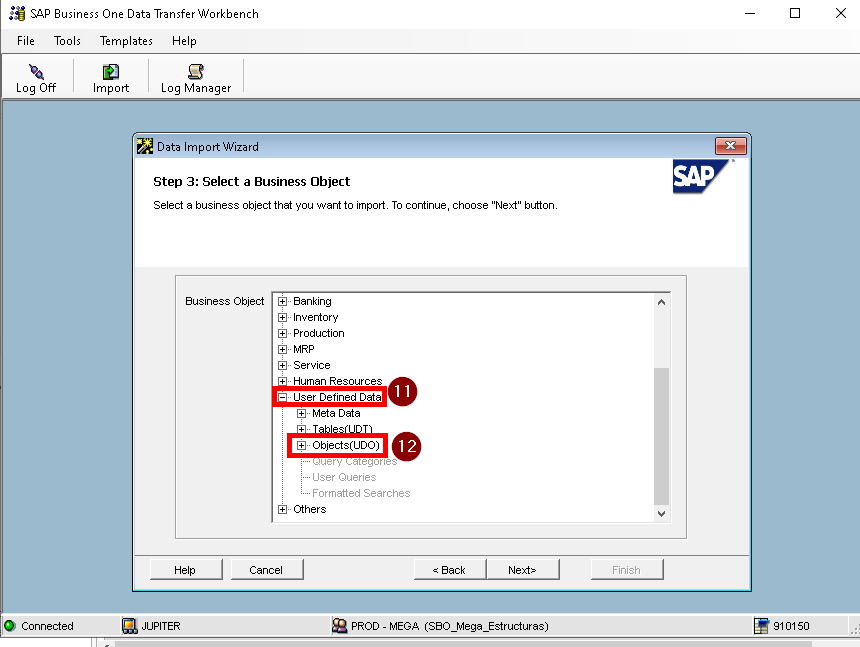The height and width of the screenshot is (647, 860).
Task: Select the Objects(UDO) label
Action: [x=346, y=445]
